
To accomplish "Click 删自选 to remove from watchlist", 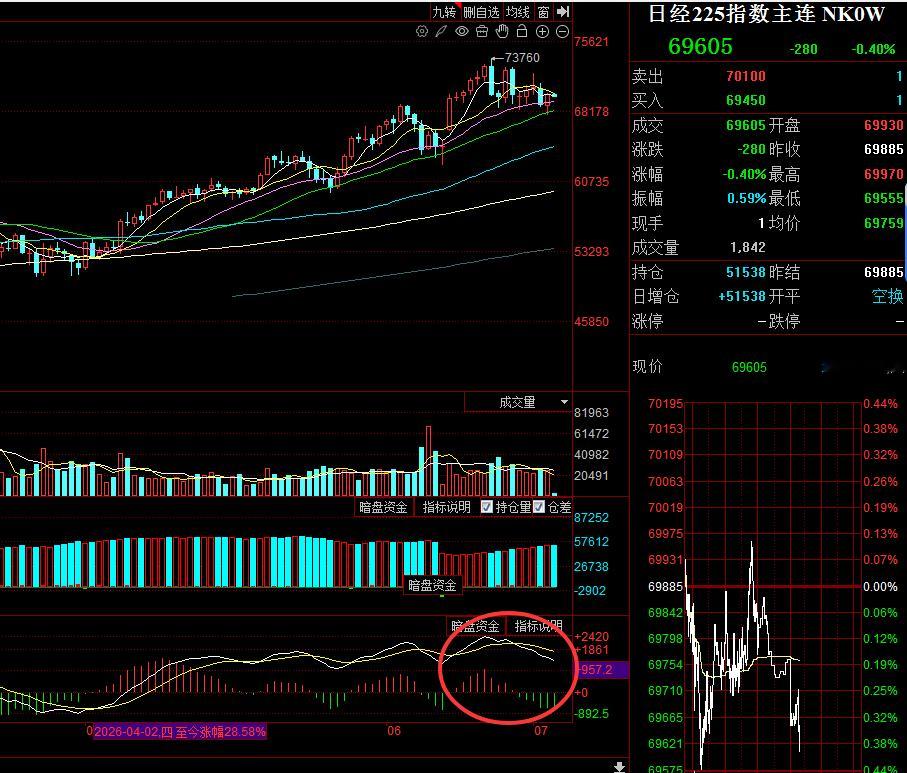I will click(481, 12).
